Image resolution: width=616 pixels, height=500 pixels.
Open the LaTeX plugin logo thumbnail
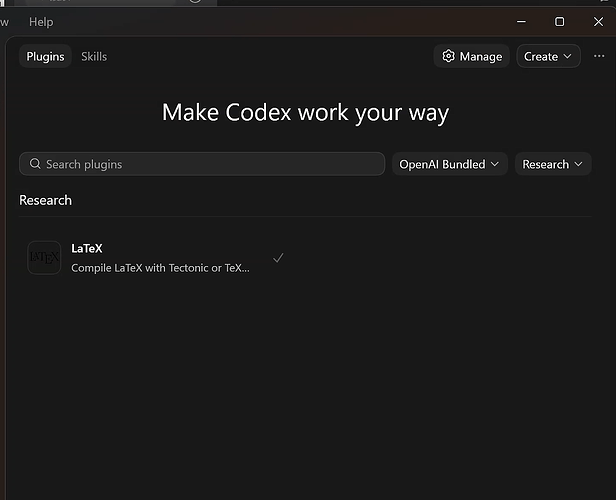[44, 258]
